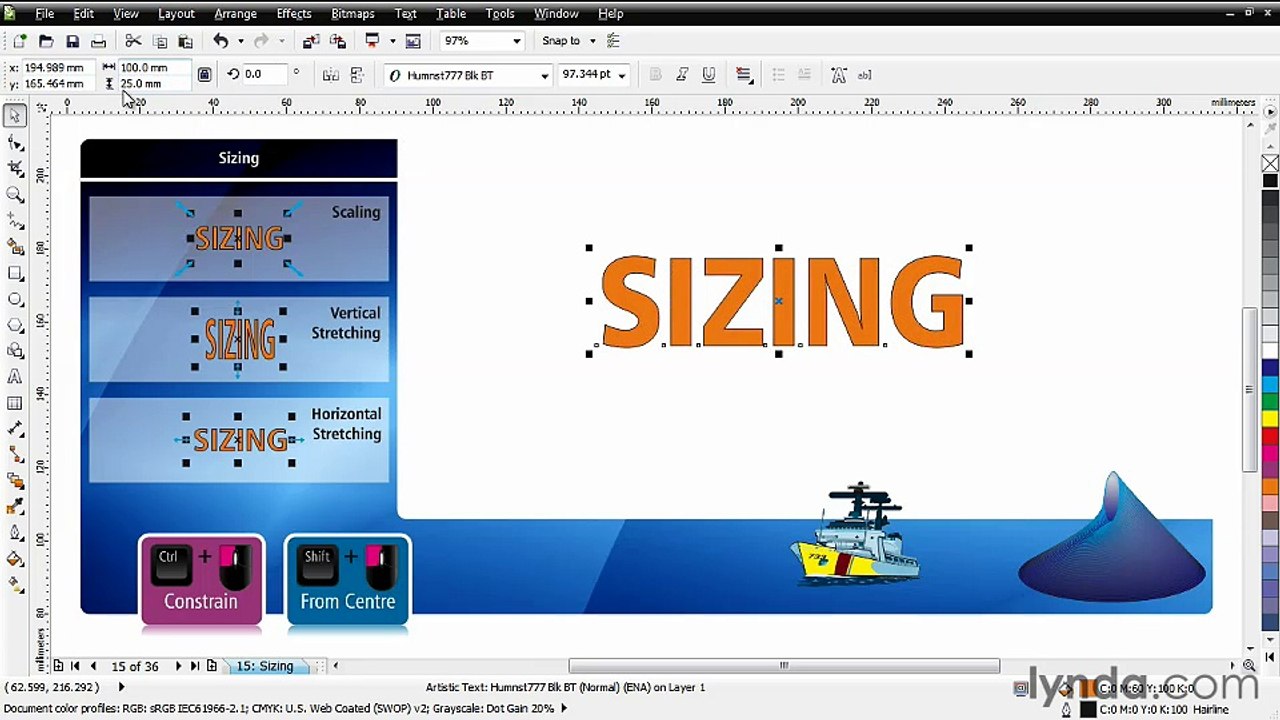The image size is (1280, 720).
Task: Select the Zoom tool in the toolbox
Action: [15, 195]
